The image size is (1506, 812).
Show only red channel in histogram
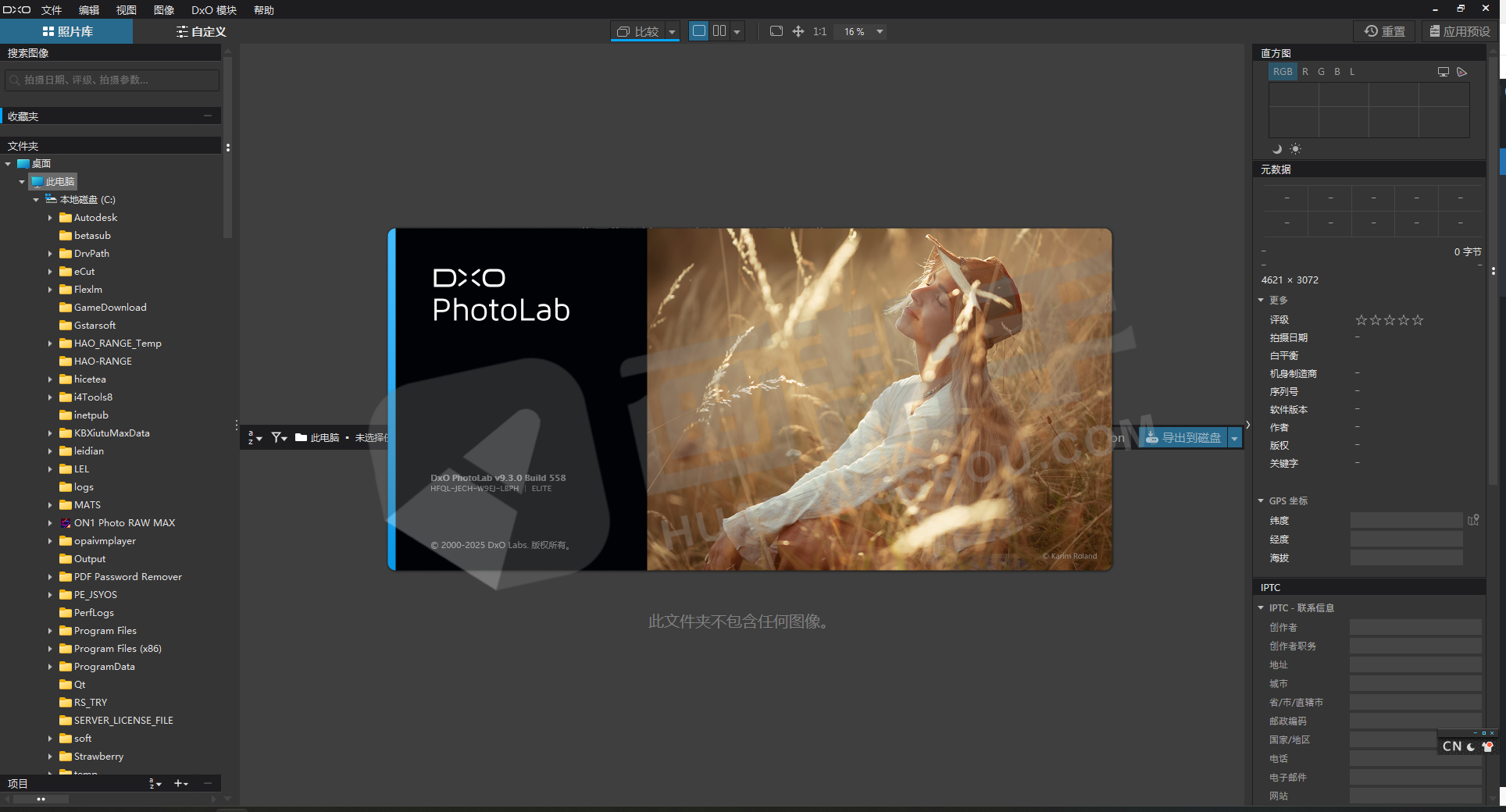tap(1305, 72)
